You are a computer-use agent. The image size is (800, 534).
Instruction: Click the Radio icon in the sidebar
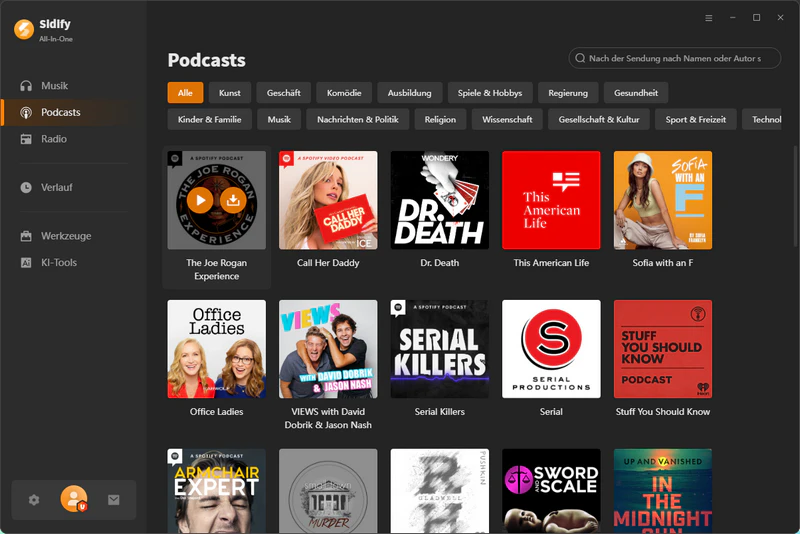point(26,139)
